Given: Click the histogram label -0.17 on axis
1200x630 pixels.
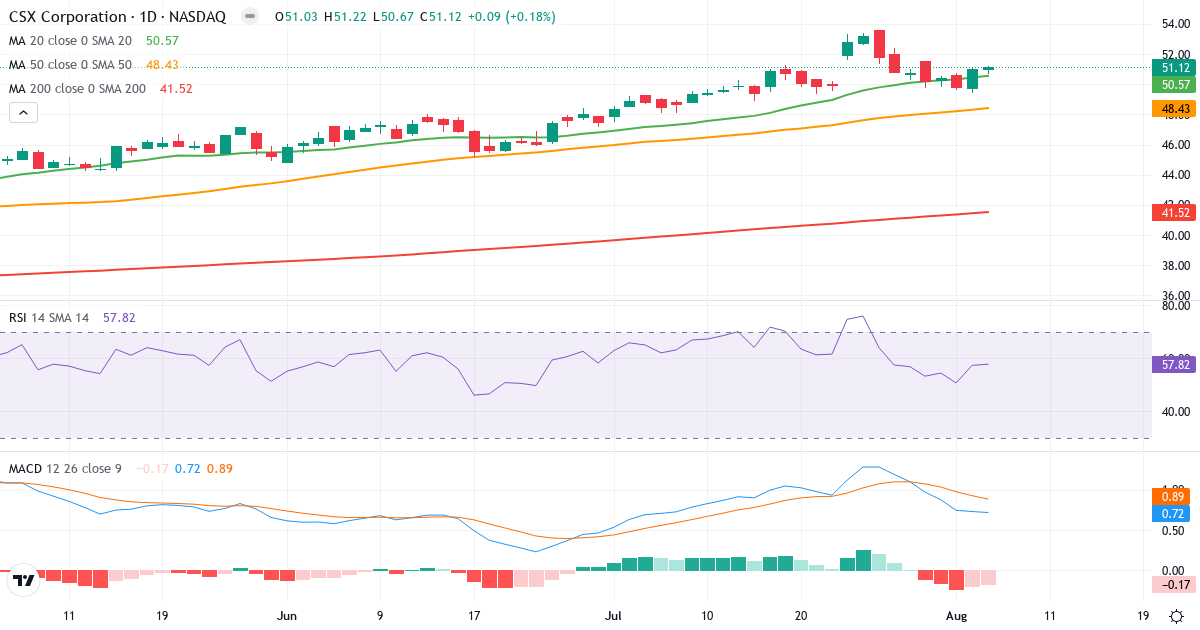Looking at the screenshot, I should (x=1175, y=584).
